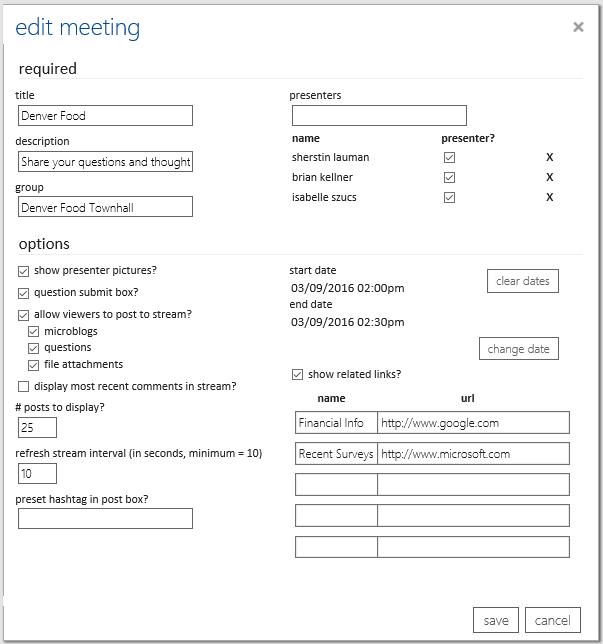
Task: Uncheck presenter box for sherstin lauman
Action: tap(449, 158)
